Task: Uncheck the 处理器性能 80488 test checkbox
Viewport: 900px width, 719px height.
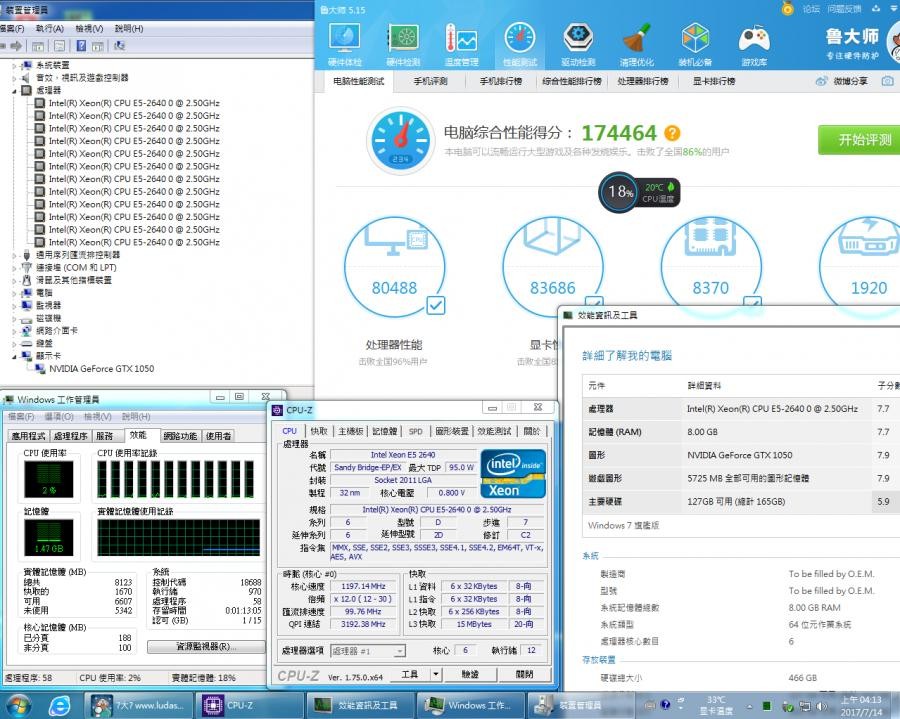Action: 436,305
